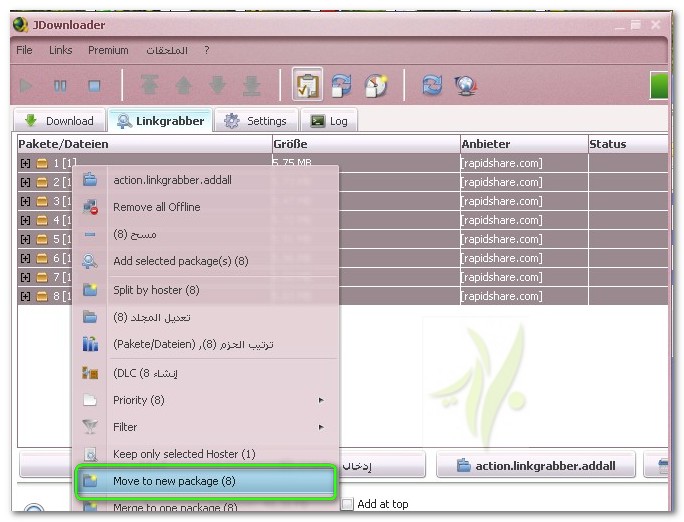Click the edit folder icon in menu
Viewport: 684px width, 522px height.
pos(90,317)
